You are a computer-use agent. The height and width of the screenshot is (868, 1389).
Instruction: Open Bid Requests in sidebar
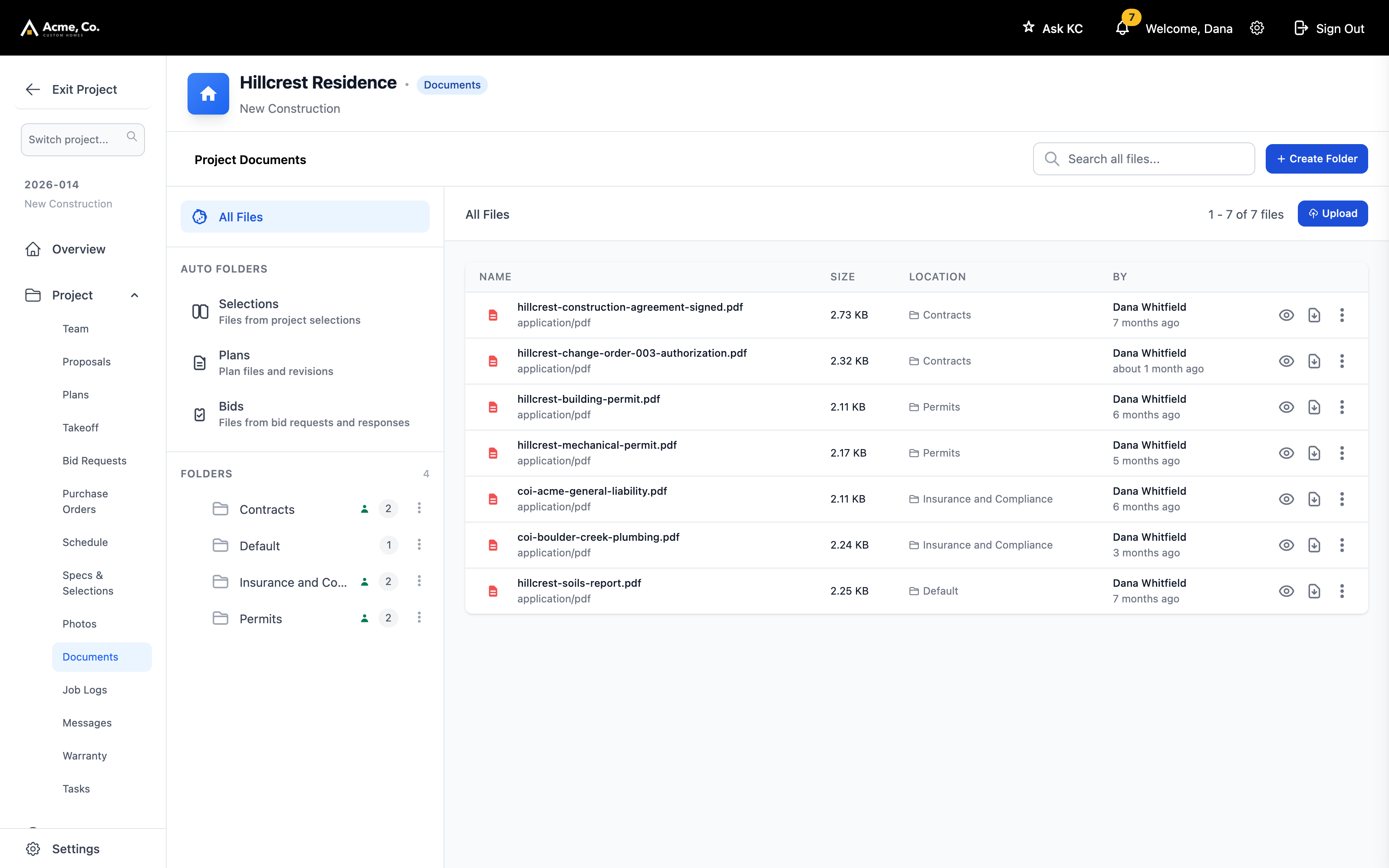tap(94, 460)
